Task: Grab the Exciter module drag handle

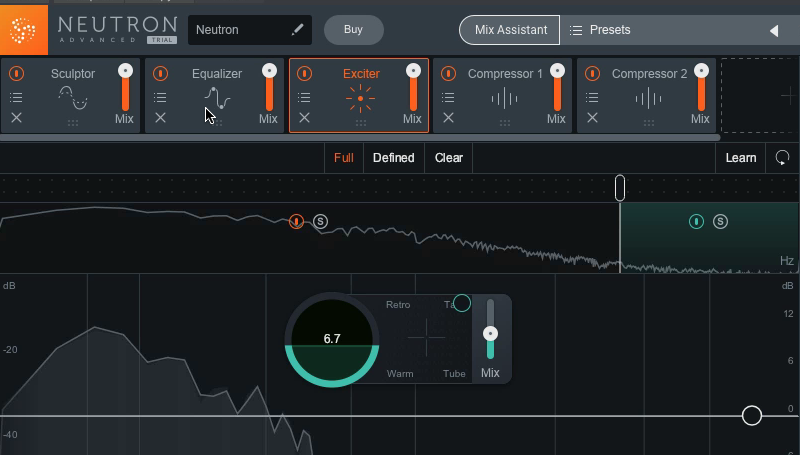Action: (360, 123)
